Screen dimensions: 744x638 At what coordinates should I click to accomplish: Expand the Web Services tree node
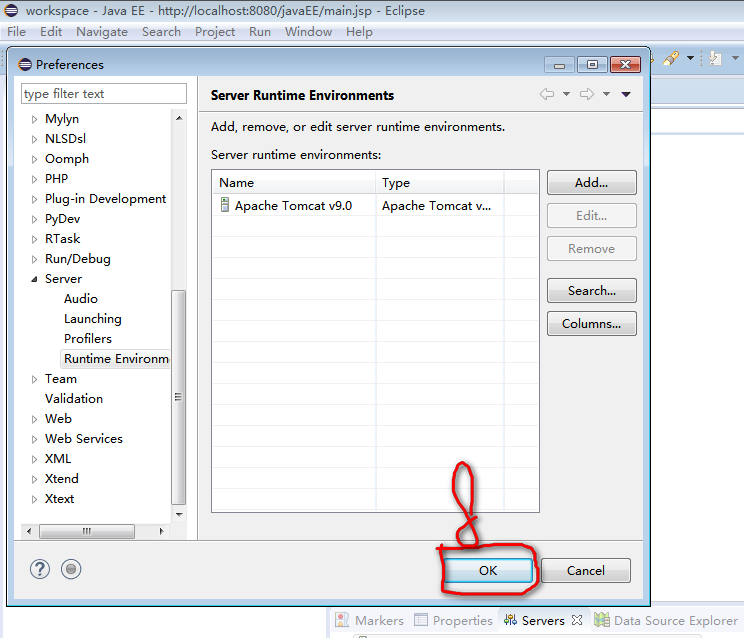[34, 439]
